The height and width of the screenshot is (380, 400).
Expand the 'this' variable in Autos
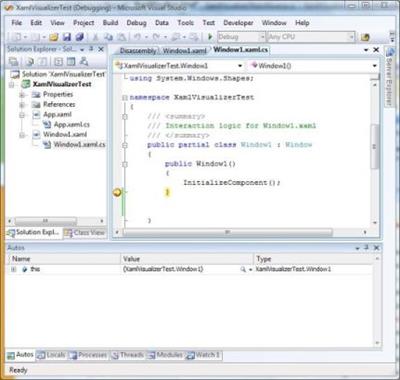coord(13,269)
